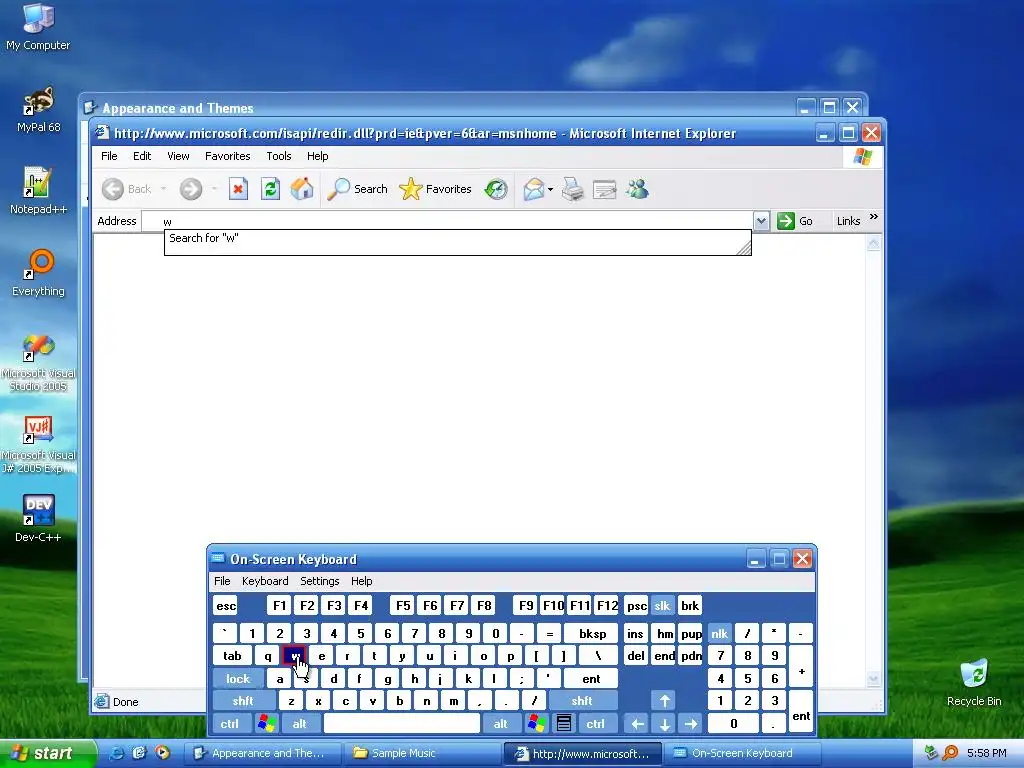Viewport: 1024px width, 768px height.
Task: Open the Tools menu in Internet Explorer
Action: tap(279, 156)
